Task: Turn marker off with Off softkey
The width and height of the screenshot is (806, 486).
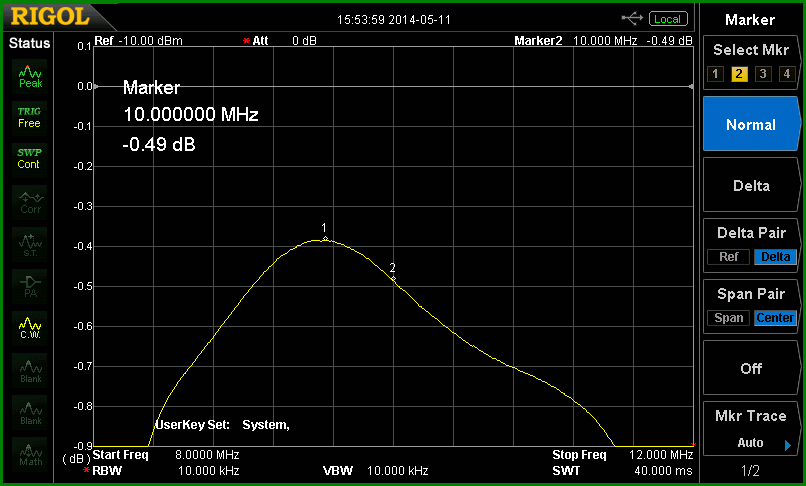Action: coord(751,368)
